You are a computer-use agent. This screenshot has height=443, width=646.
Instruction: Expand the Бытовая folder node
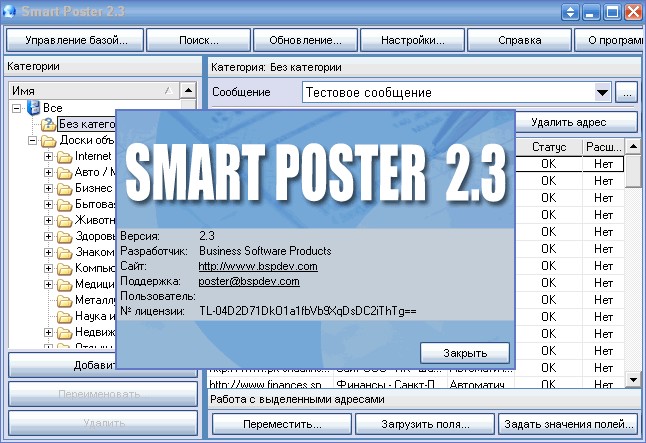(48, 204)
